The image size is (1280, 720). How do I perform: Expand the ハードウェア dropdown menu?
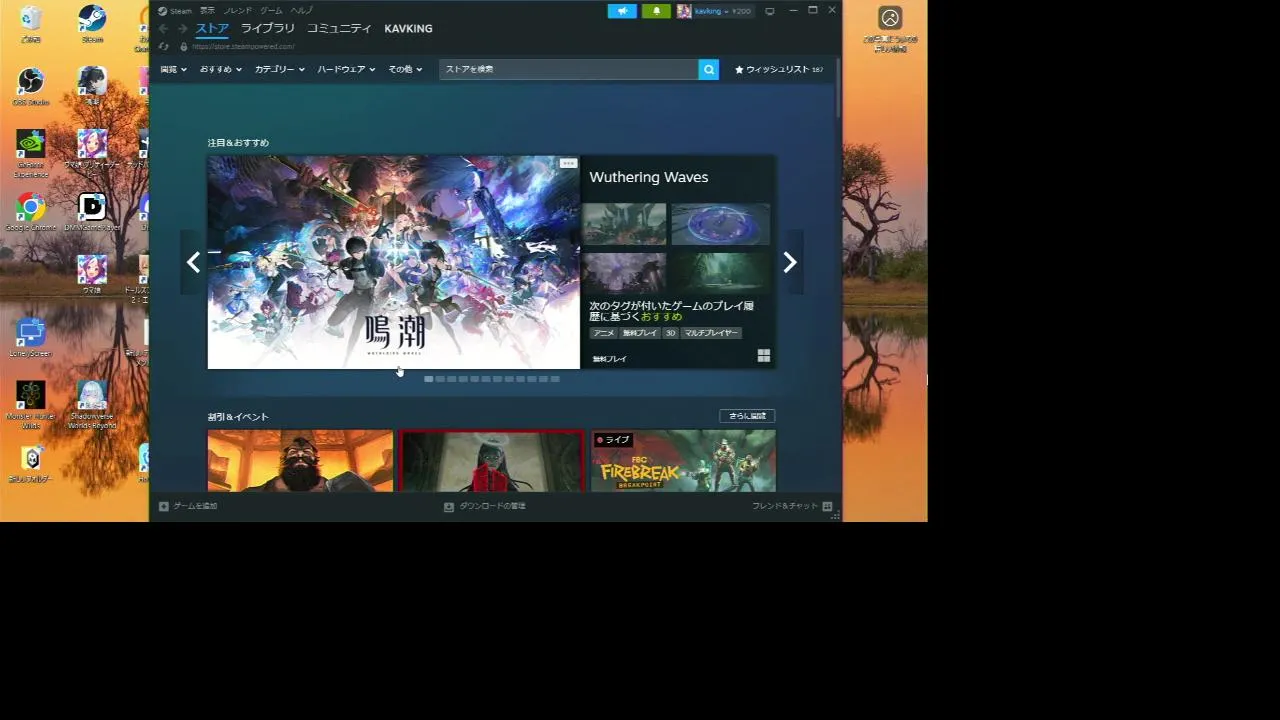(x=346, y=69)
